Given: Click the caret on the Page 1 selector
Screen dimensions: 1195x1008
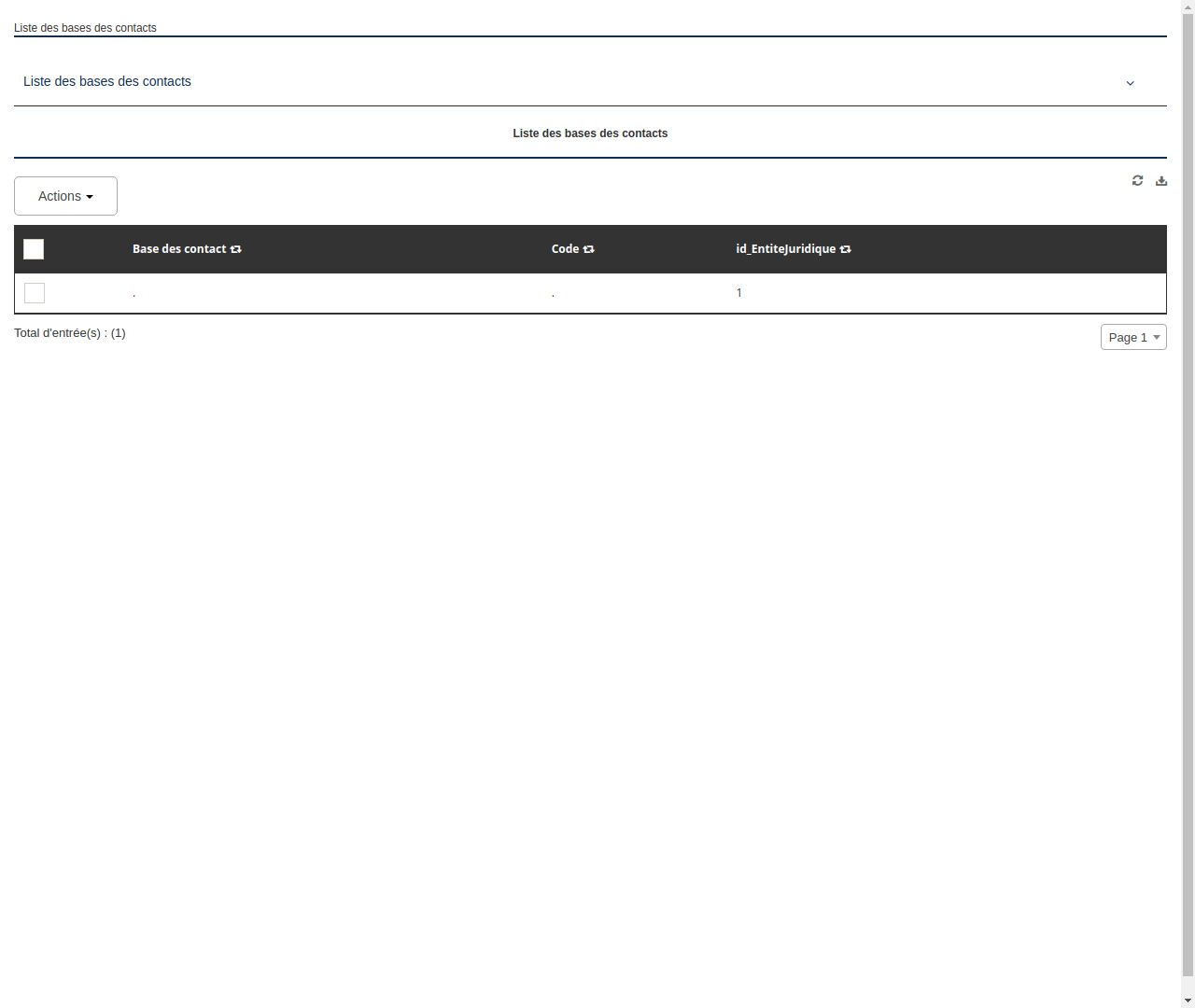Looking at the screenshot, I should 1156,337.
